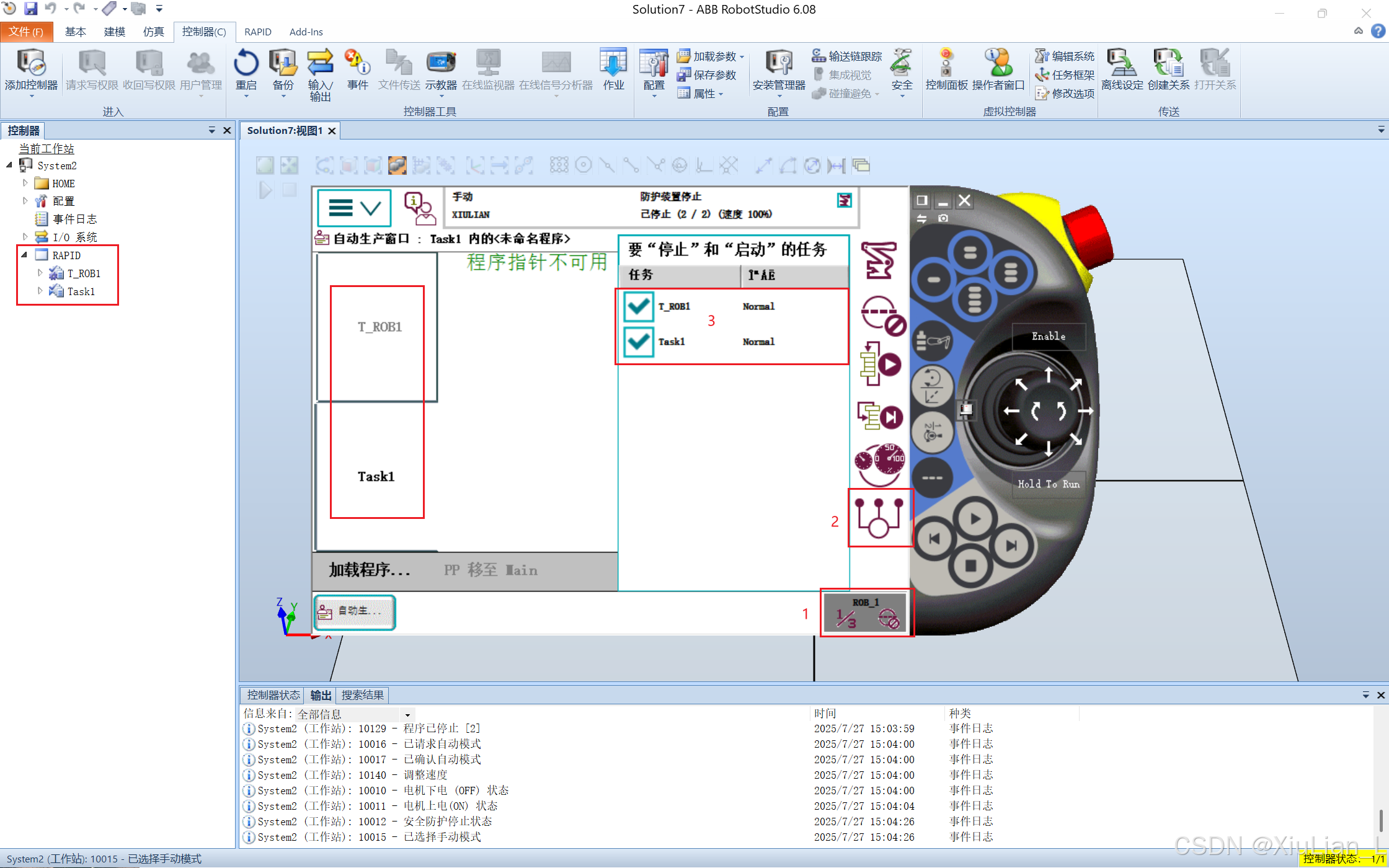Open the increment quickset icon
1389x868 pixels.
[x=883, y=315]
